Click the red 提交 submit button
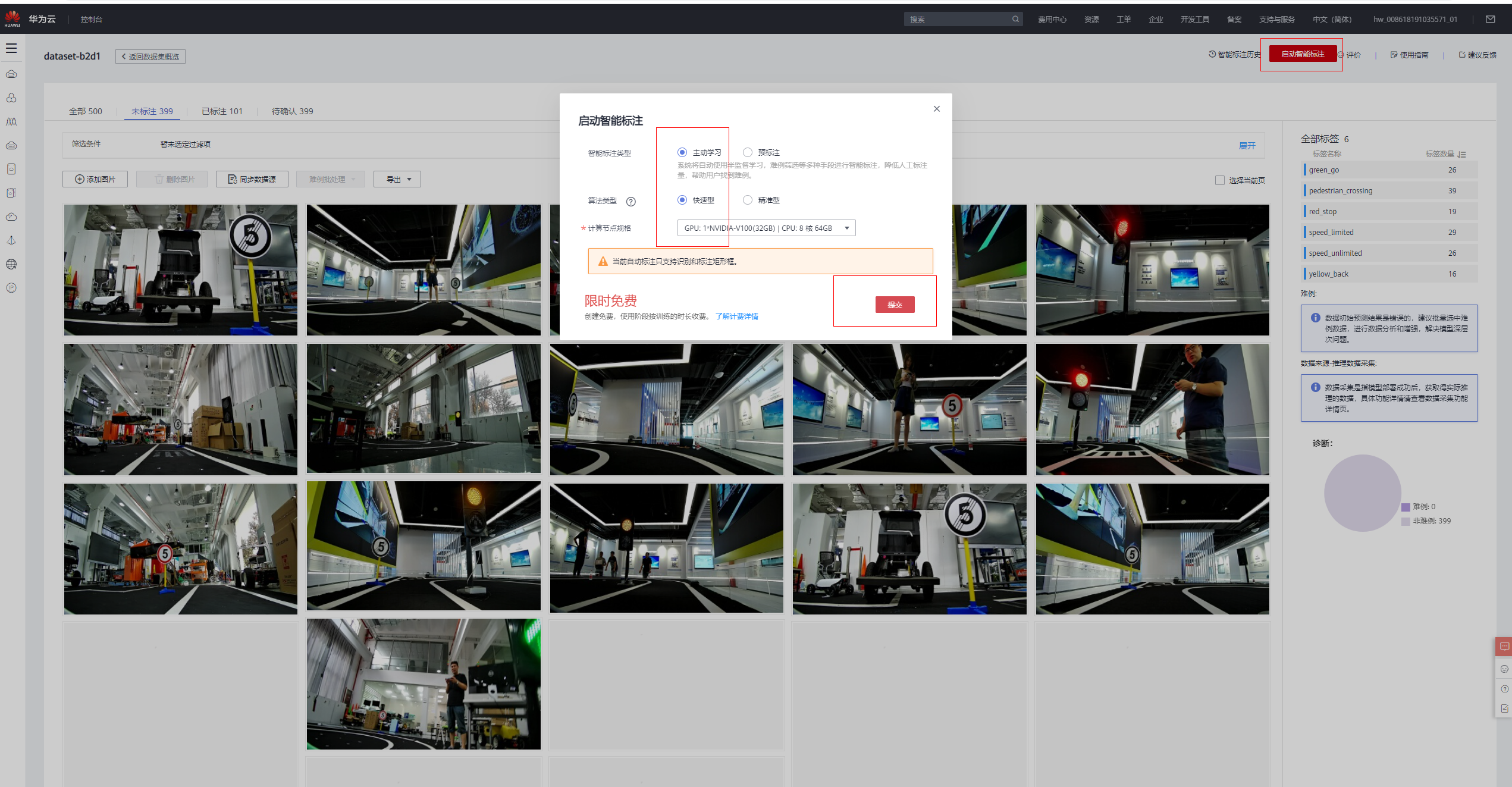Screen dimensions: 1512x787 [x=895, y=305]
